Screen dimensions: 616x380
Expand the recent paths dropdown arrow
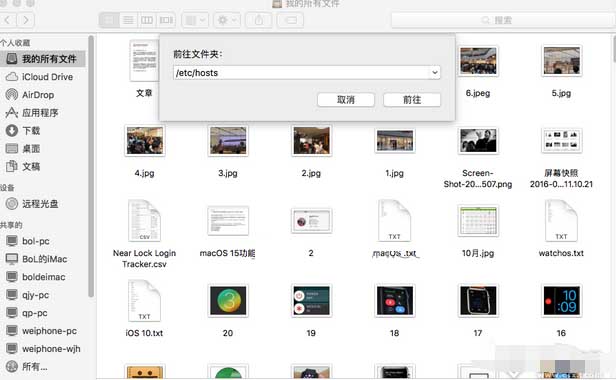pos(434,73)
